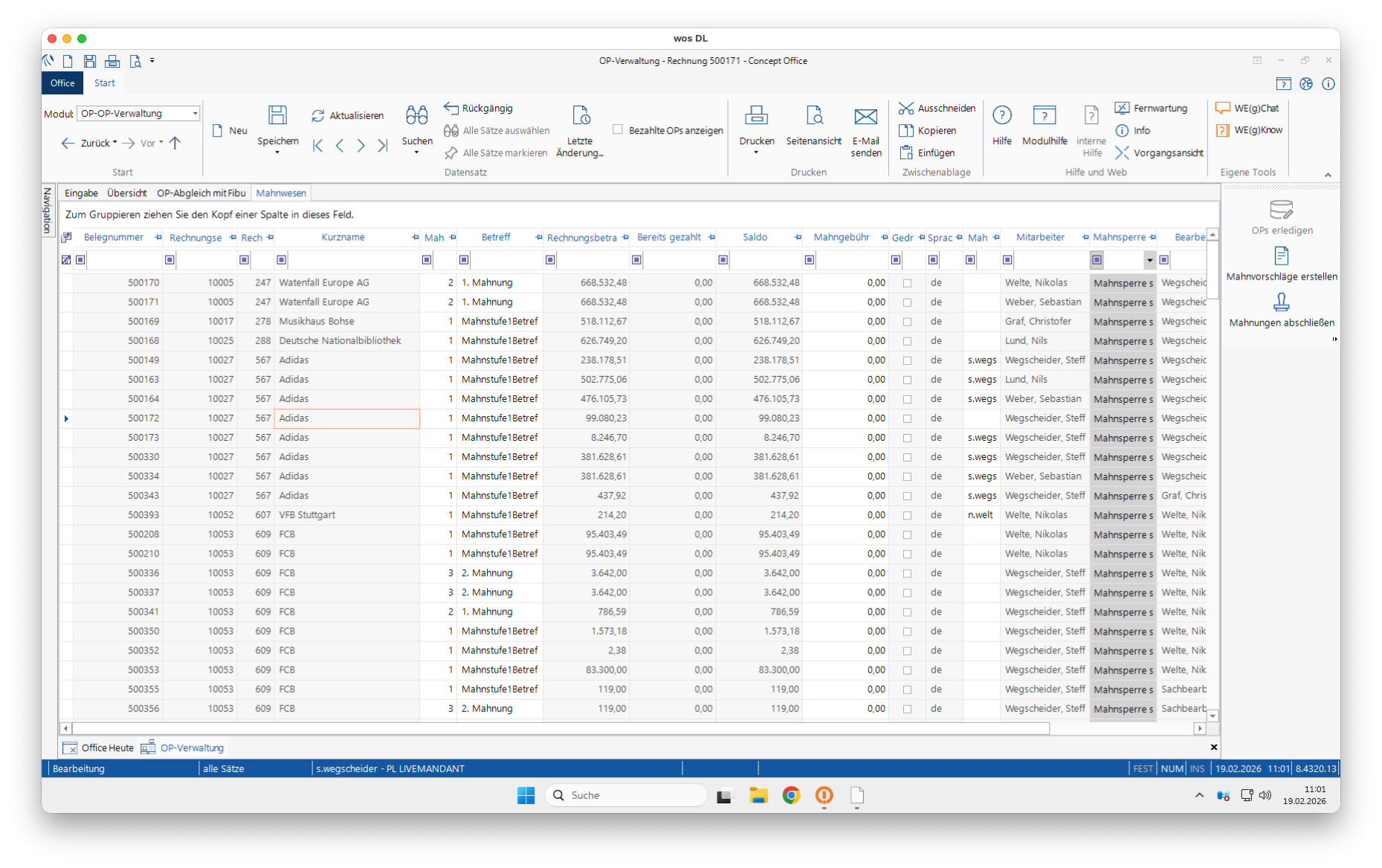
Task: Click Mahnungen abschließen stamp icon
Action: (1281, 302)
